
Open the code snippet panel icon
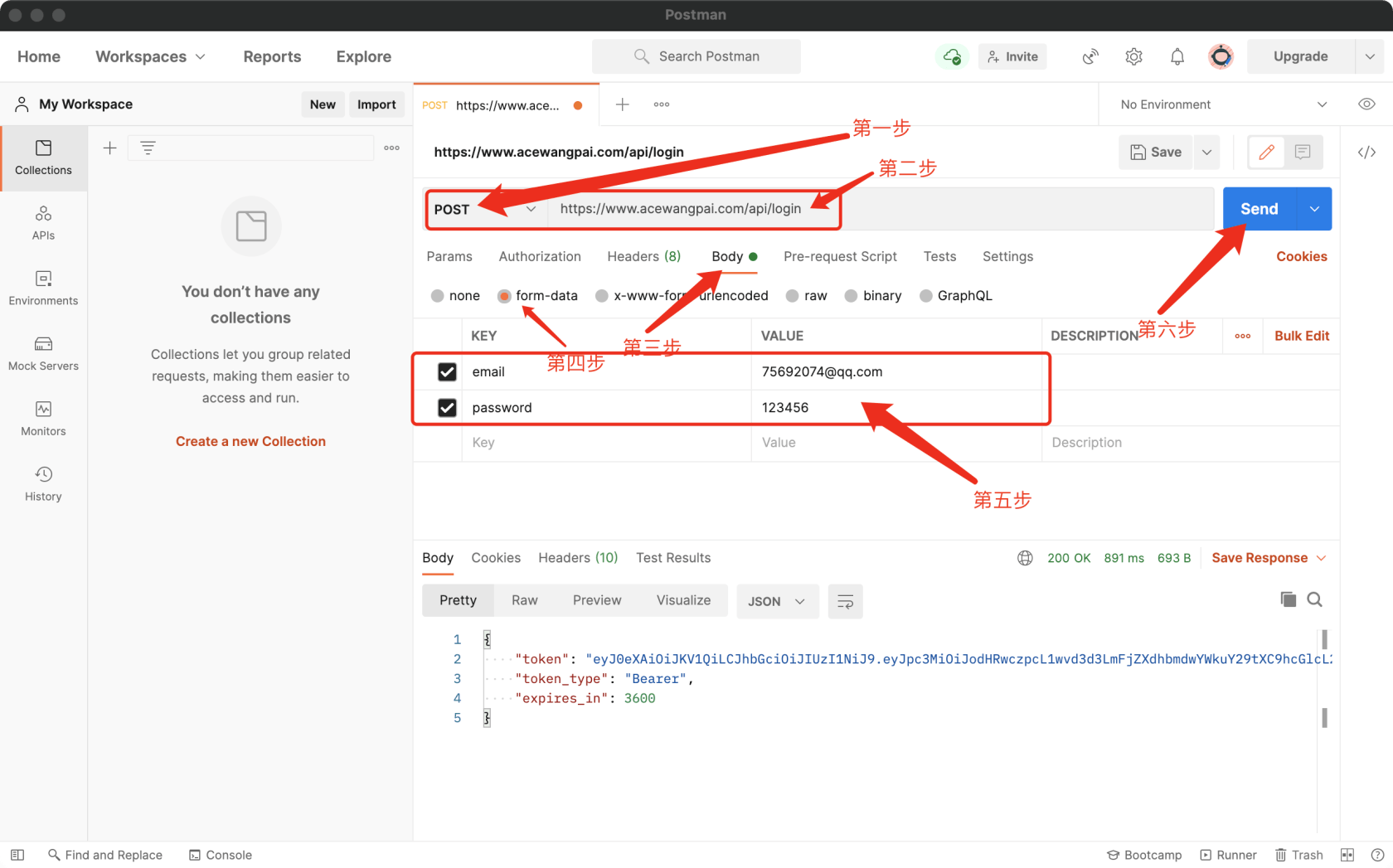1366,152
